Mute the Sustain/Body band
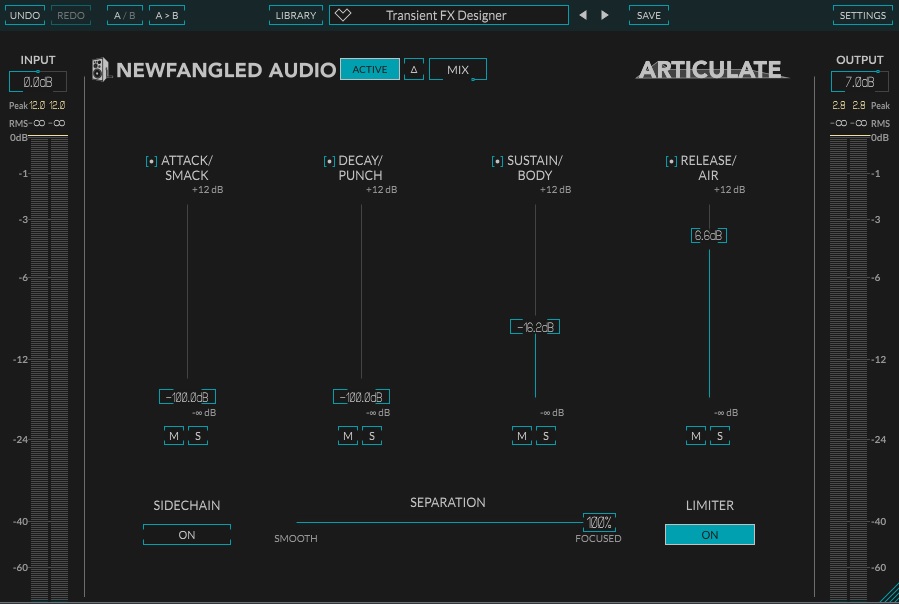 pos(522,436)
